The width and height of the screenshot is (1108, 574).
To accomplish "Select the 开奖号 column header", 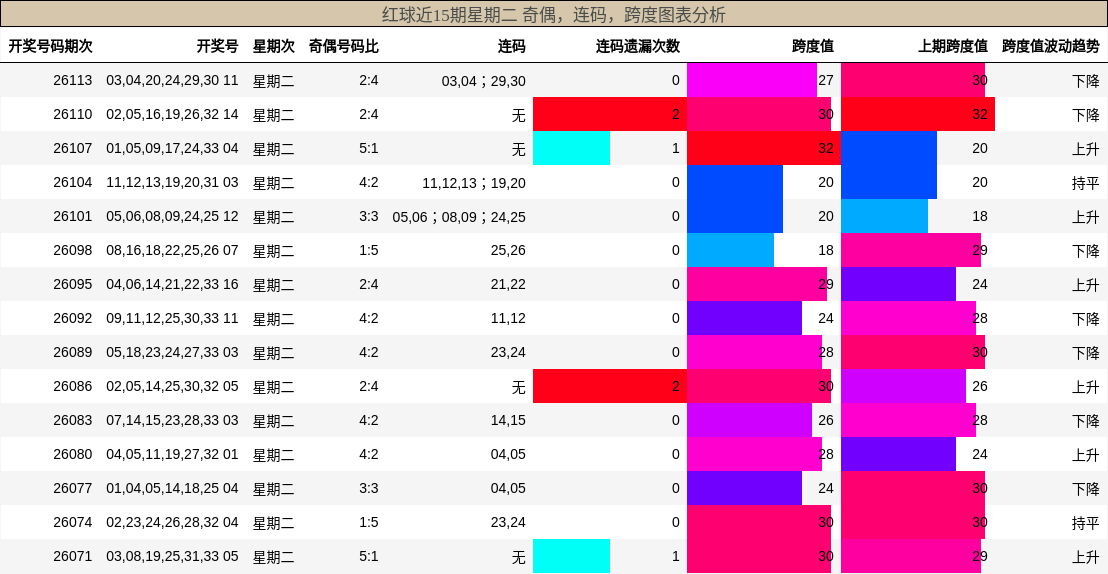I will [x=218, y=47].
